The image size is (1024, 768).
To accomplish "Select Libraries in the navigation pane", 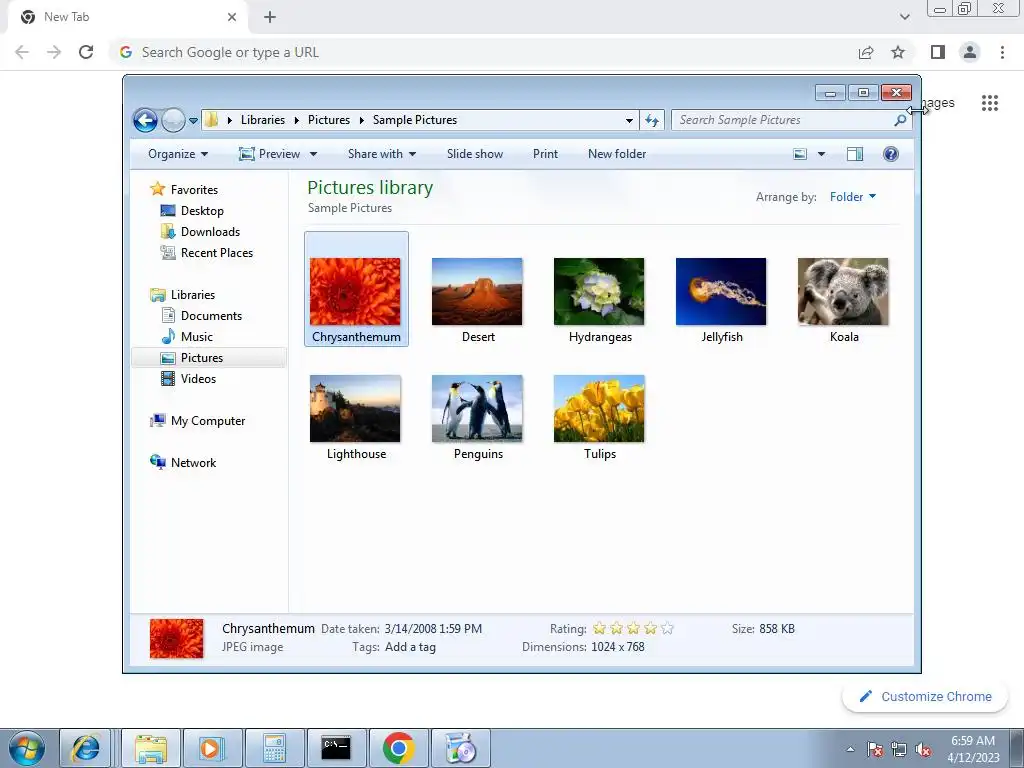I will (x=193, y=295).
